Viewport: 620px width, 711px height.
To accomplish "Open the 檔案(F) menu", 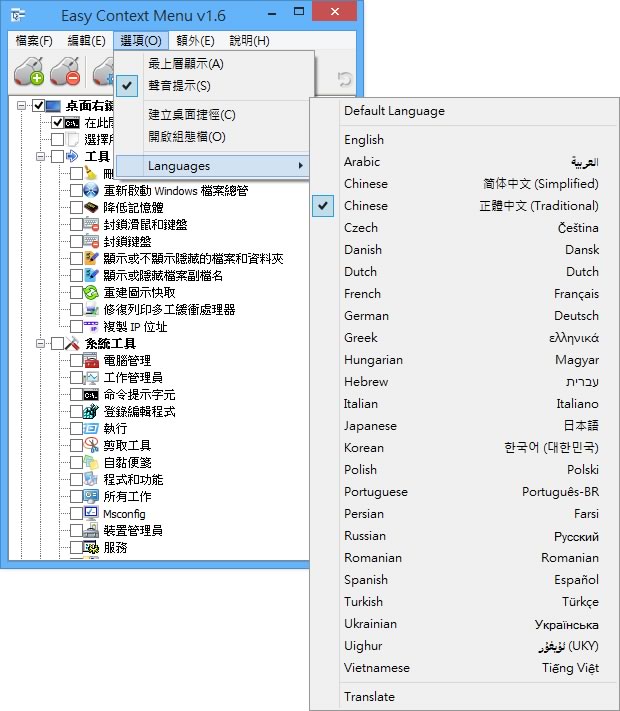I will [x=34, y=41].
